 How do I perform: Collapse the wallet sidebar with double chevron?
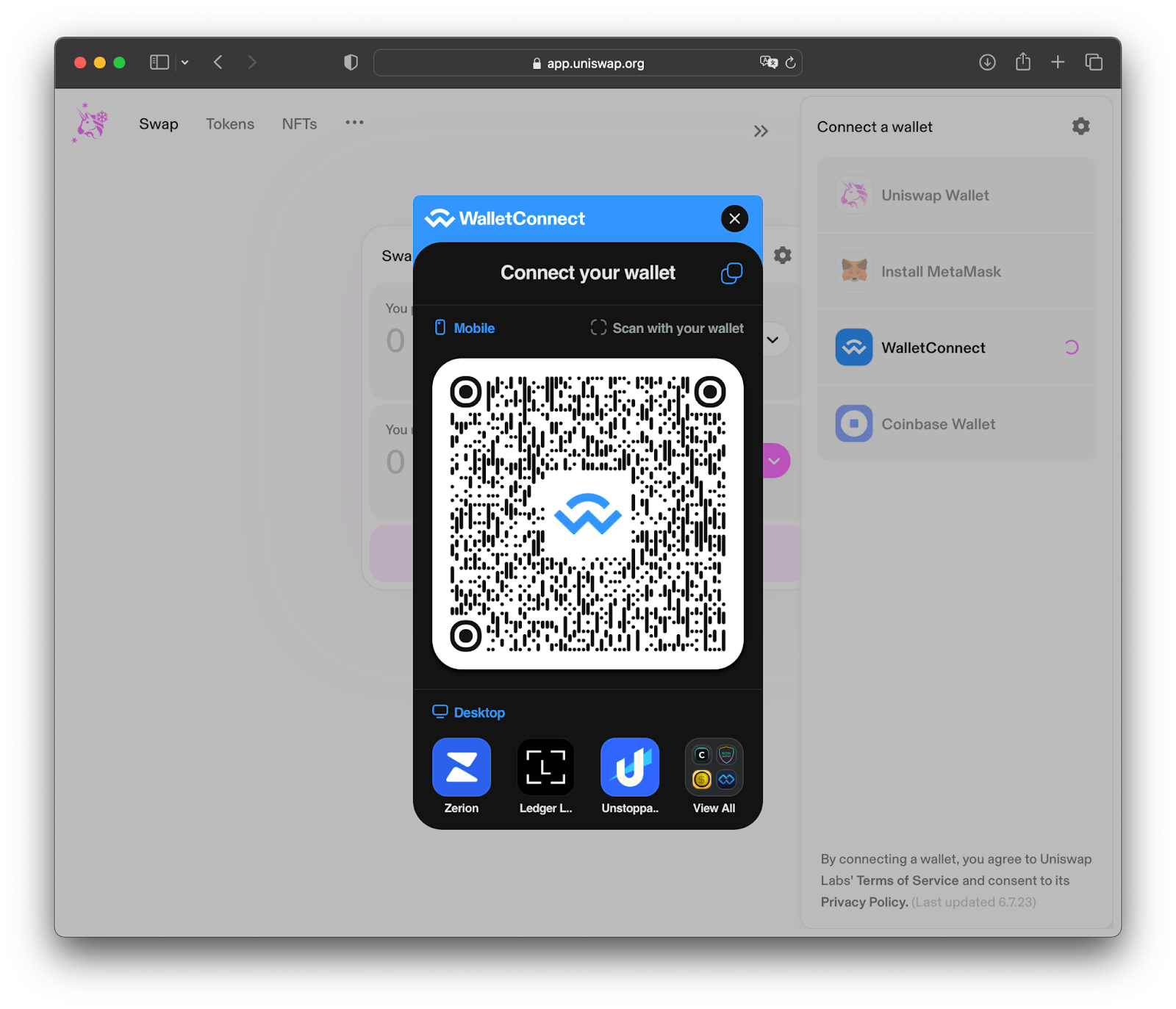click(761, 131)
